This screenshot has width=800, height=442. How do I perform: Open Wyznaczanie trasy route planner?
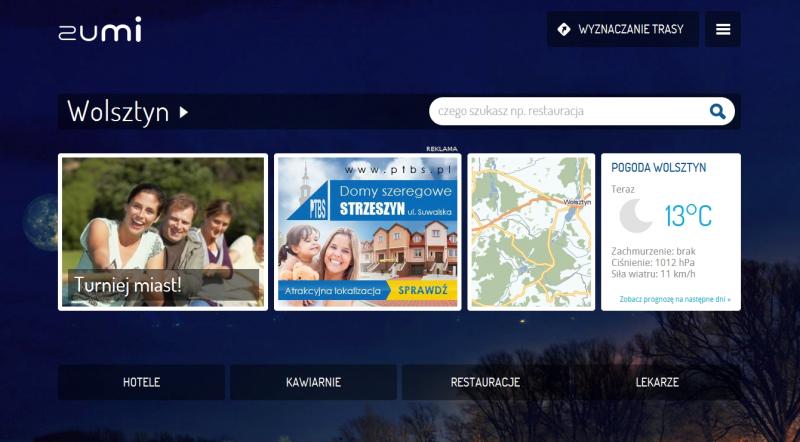623,30
